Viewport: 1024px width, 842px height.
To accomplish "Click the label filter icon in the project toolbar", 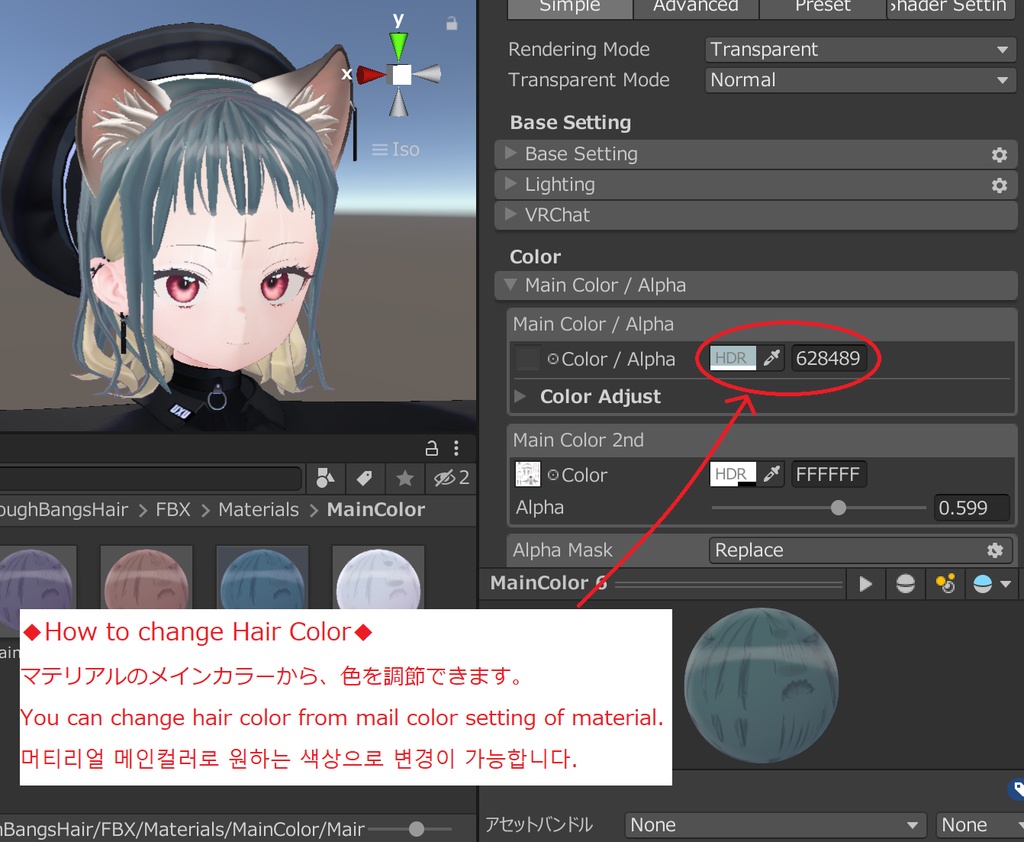I will tap(364, 478).
